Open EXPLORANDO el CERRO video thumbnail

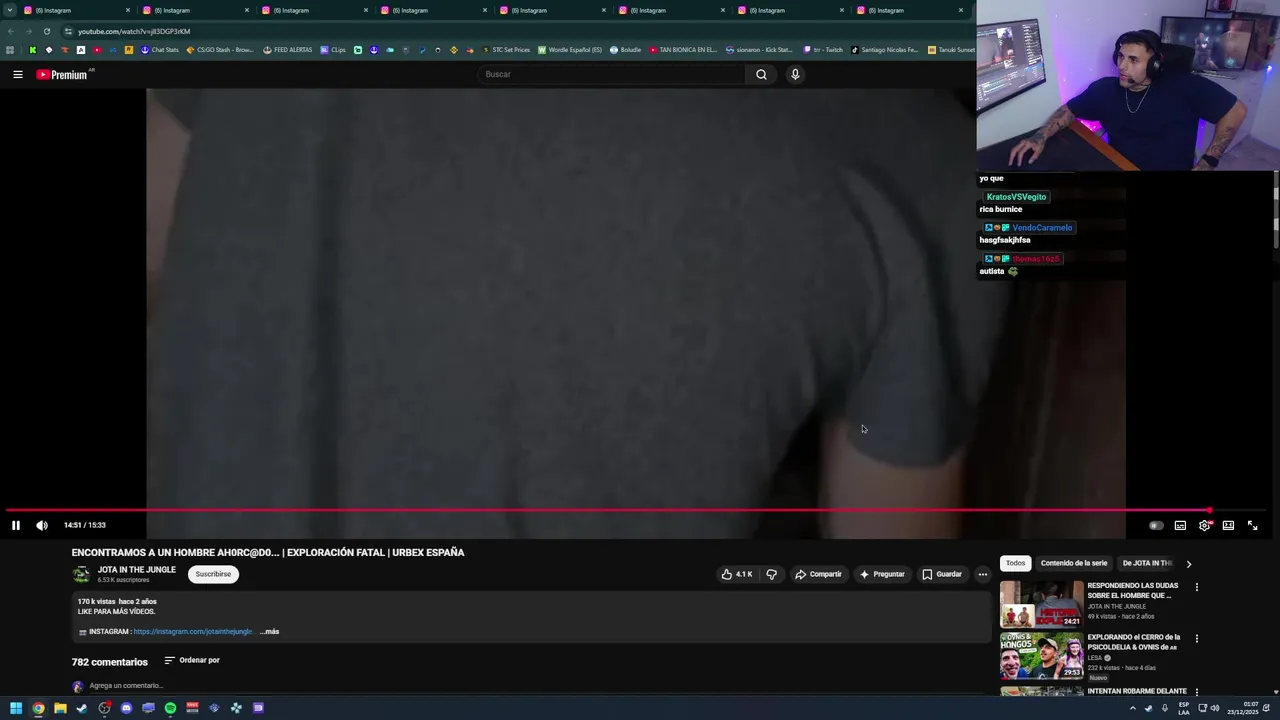(x=1041, y=656)
